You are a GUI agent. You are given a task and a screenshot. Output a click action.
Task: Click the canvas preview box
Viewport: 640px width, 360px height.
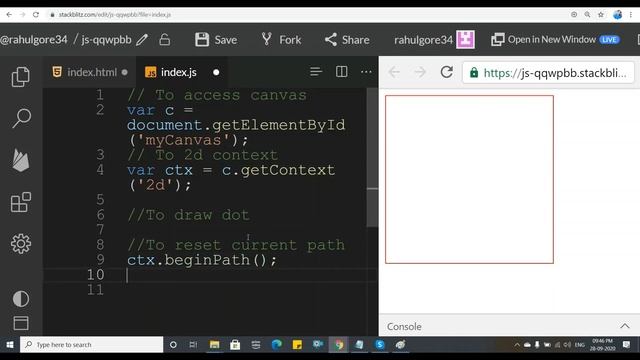pyautogui.click(x=469, y=180)
